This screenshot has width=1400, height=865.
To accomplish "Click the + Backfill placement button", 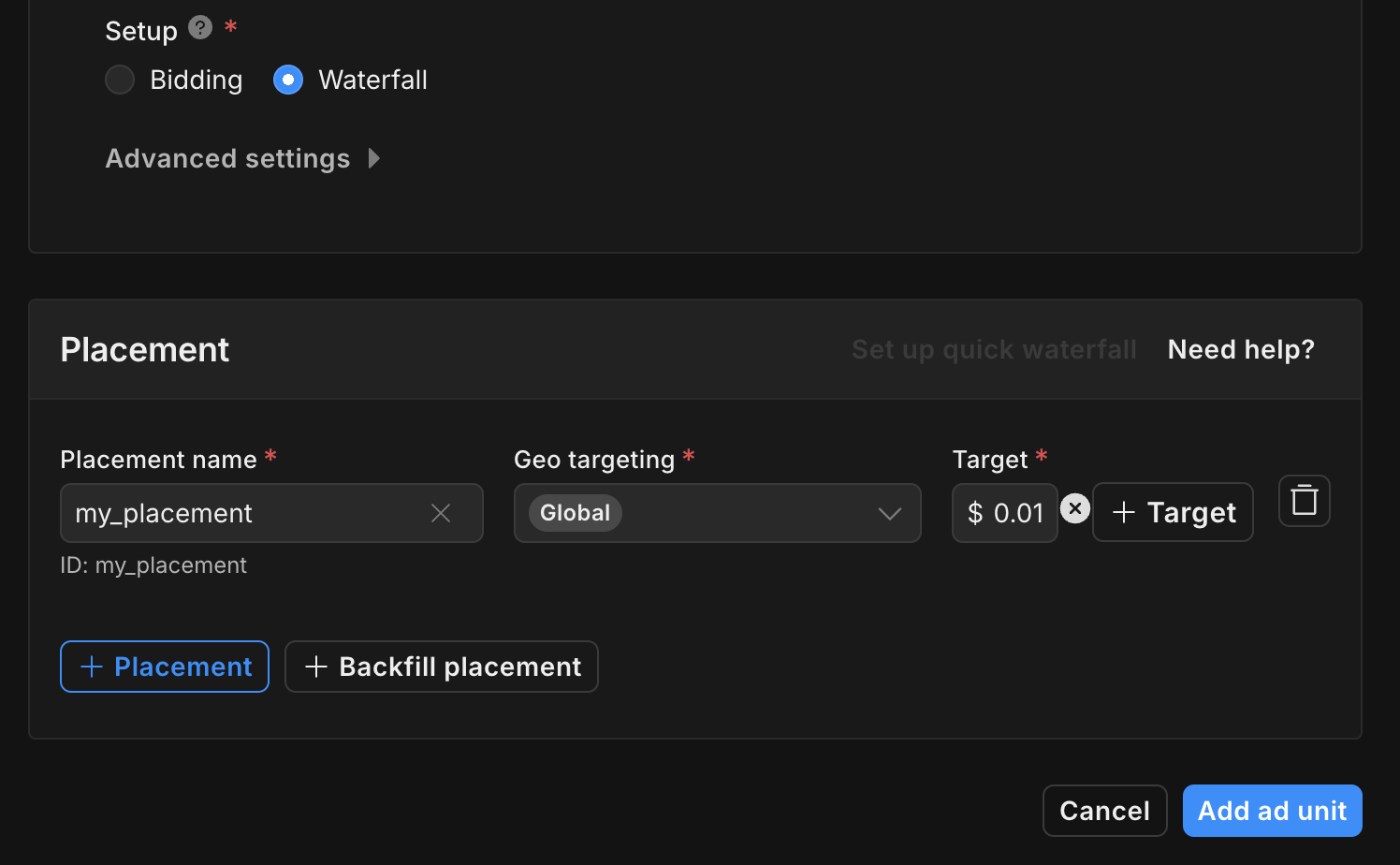I will pyautogui.click(x=442, y=667).
